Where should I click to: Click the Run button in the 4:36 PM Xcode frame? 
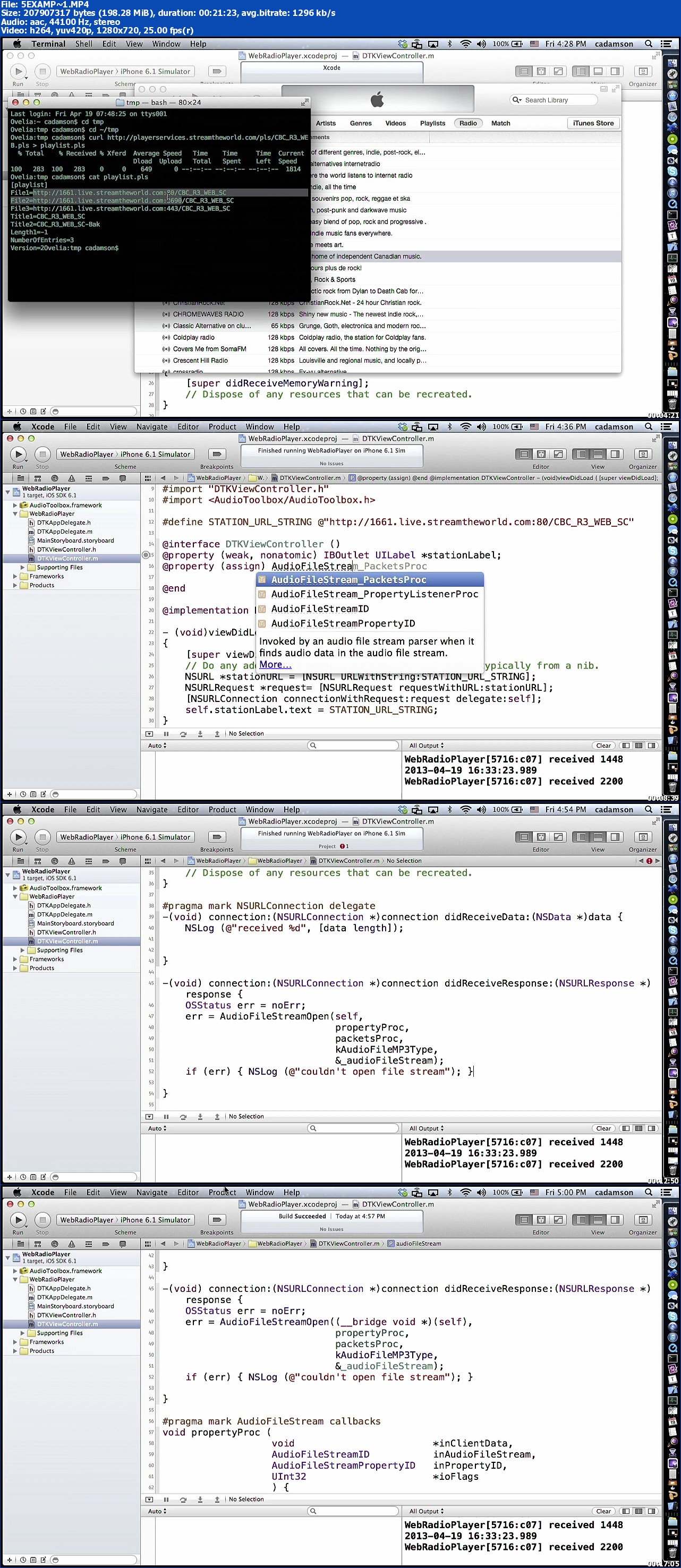(18, 454)
